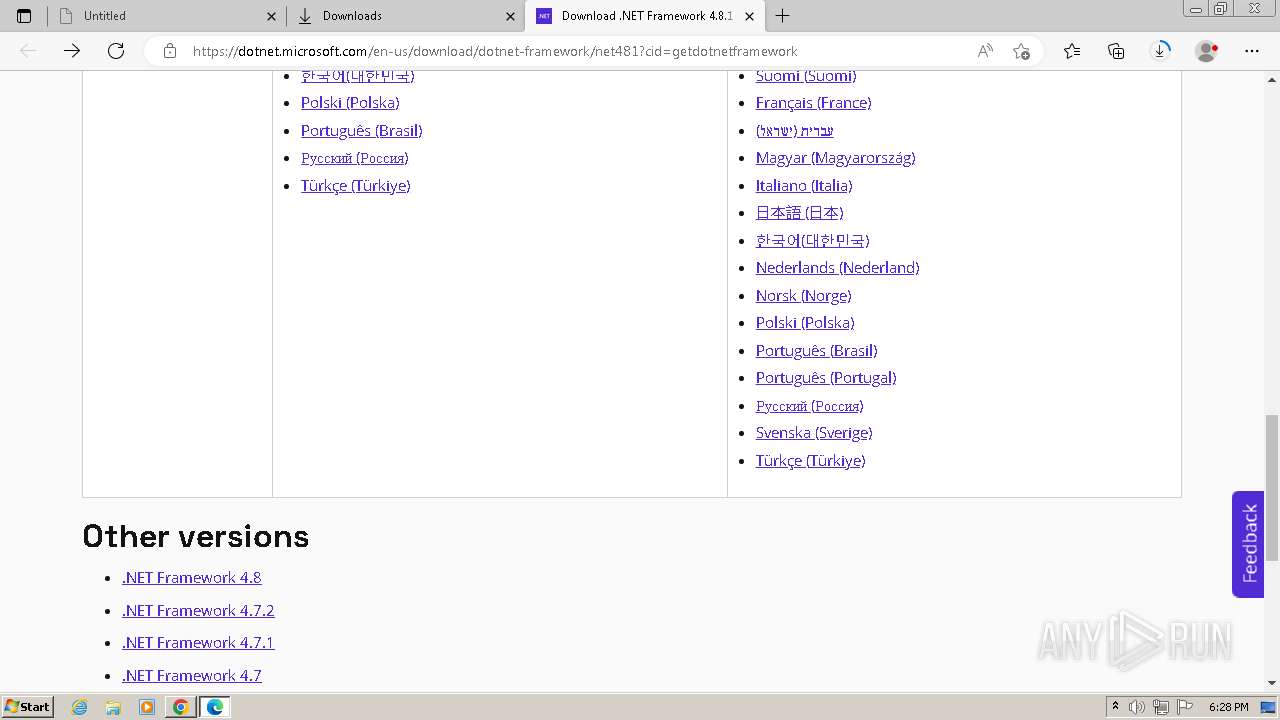The height and width of the screenshot is (720, 1280).
Task: Close the Untitled tab
Action: [x=271, y=16]
